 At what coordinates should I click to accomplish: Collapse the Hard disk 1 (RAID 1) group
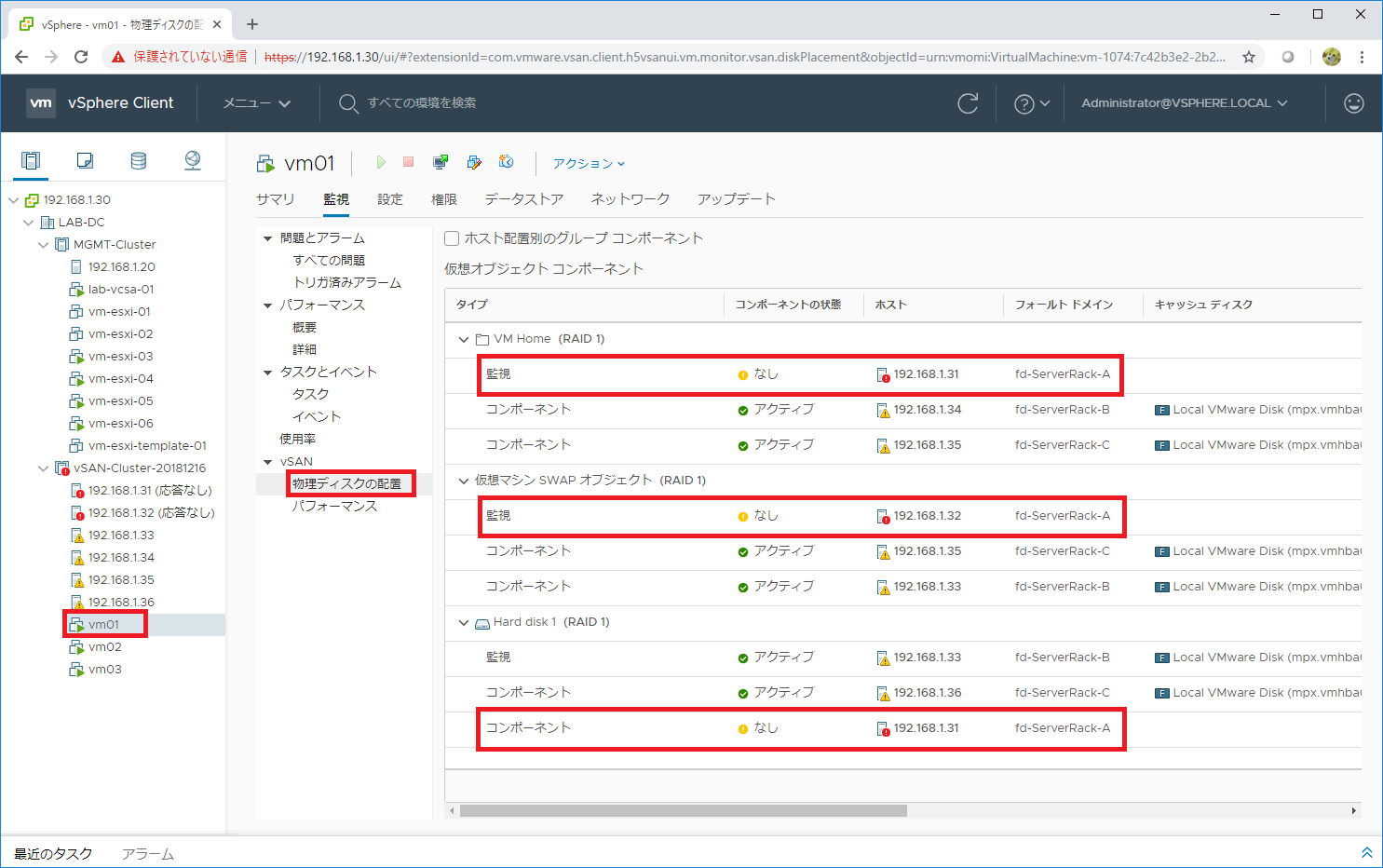click(x=464, y=622)
